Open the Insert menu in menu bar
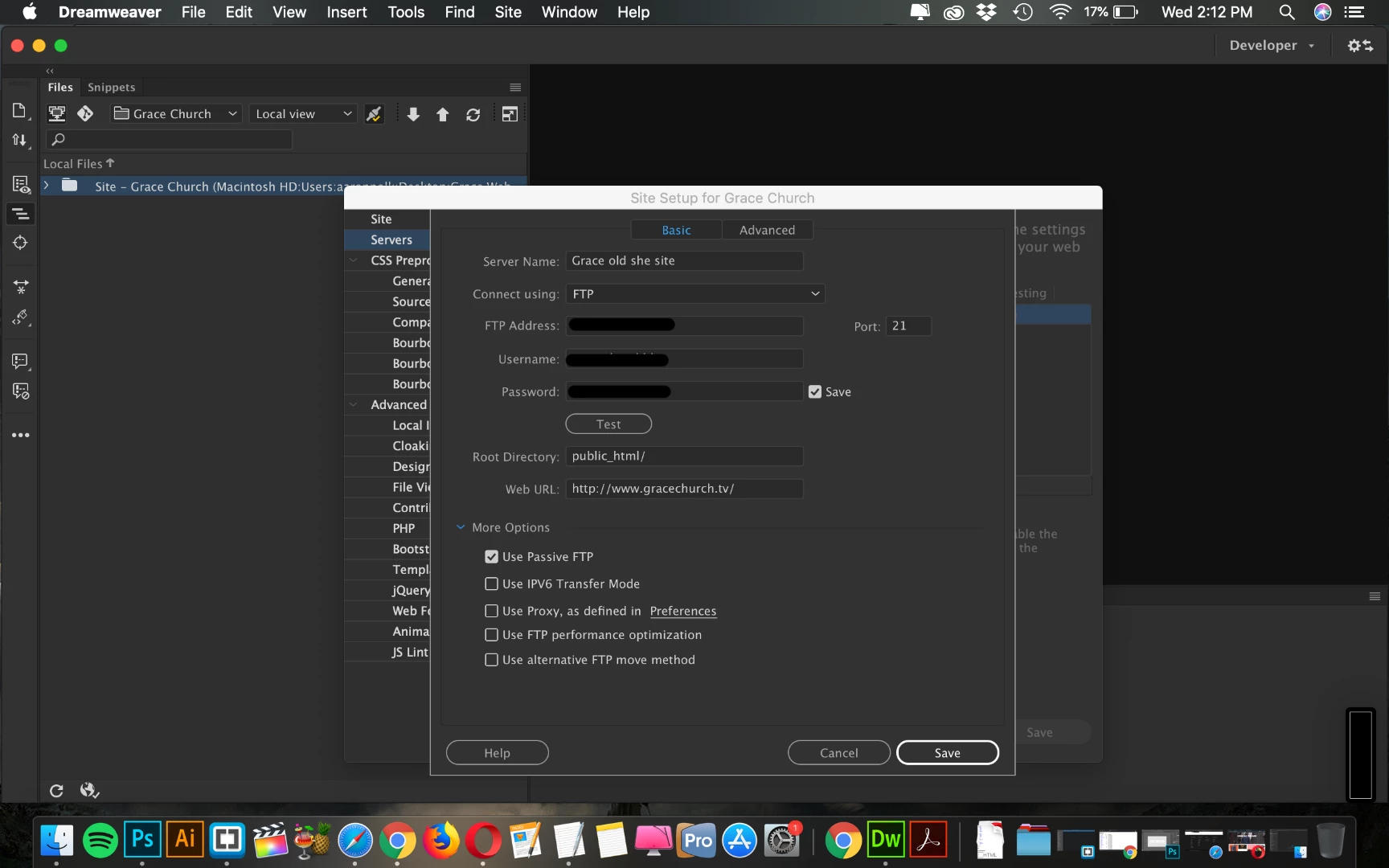The width and height of the screenshot is (1389, 868). point(346,12)
